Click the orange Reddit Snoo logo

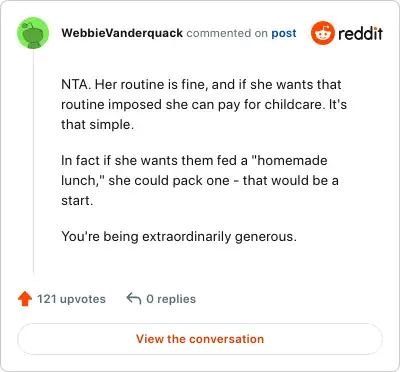[x=322, y=33]
